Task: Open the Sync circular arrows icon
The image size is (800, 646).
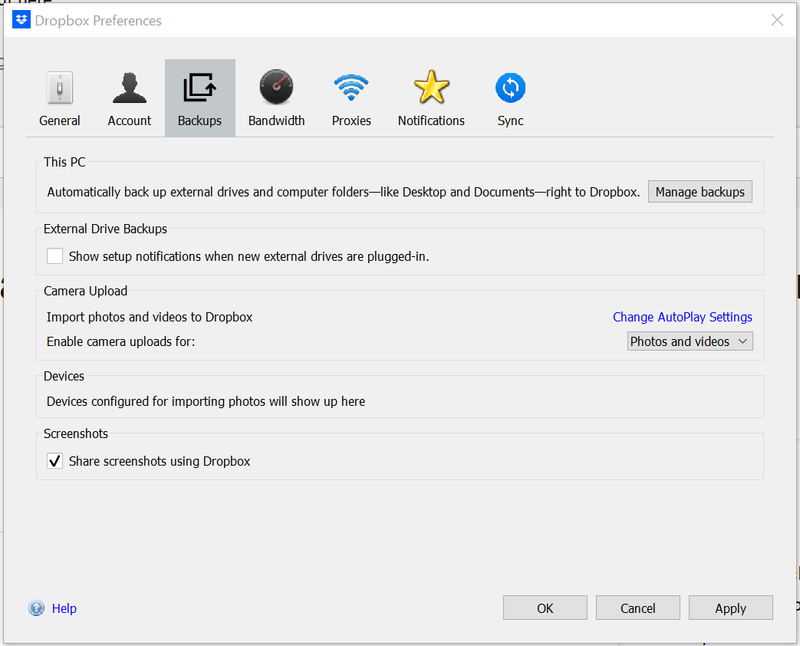Action: point(510,88)
